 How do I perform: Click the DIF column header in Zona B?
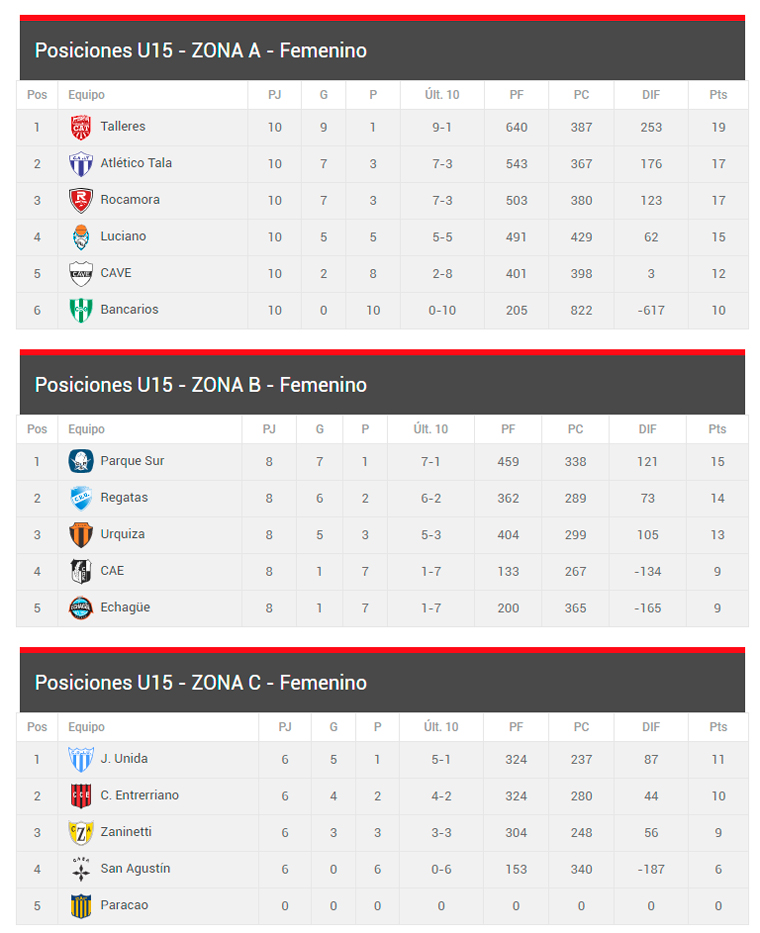648,429
